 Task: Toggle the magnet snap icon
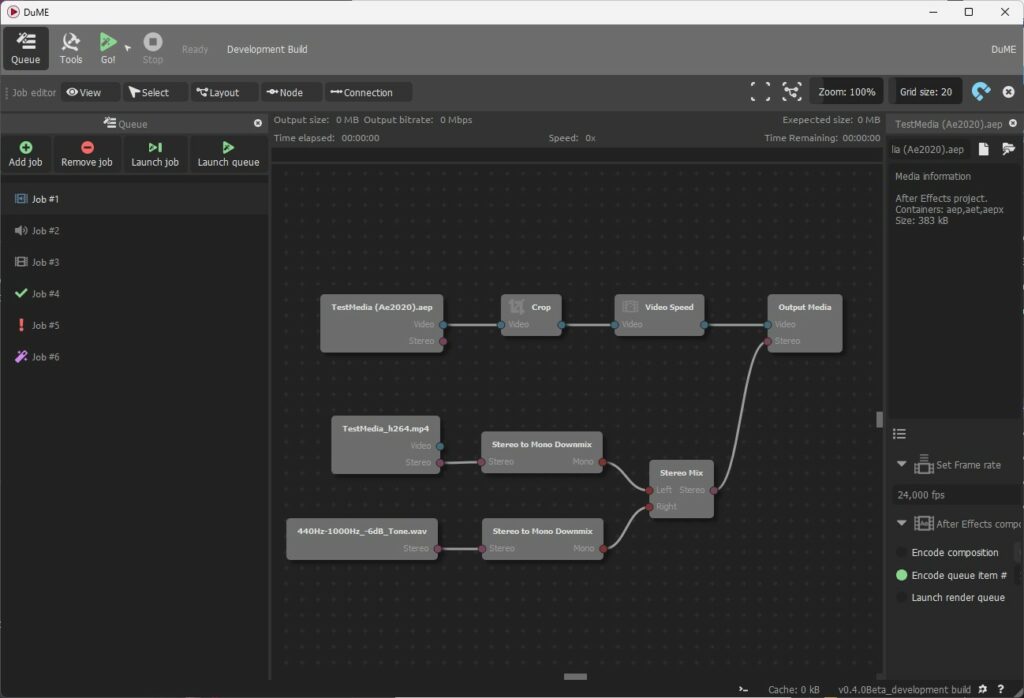pos(981,92)
